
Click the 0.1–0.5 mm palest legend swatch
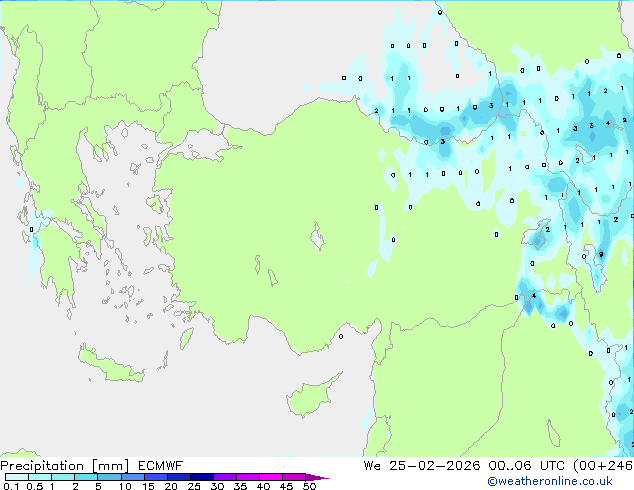point(17,477)
